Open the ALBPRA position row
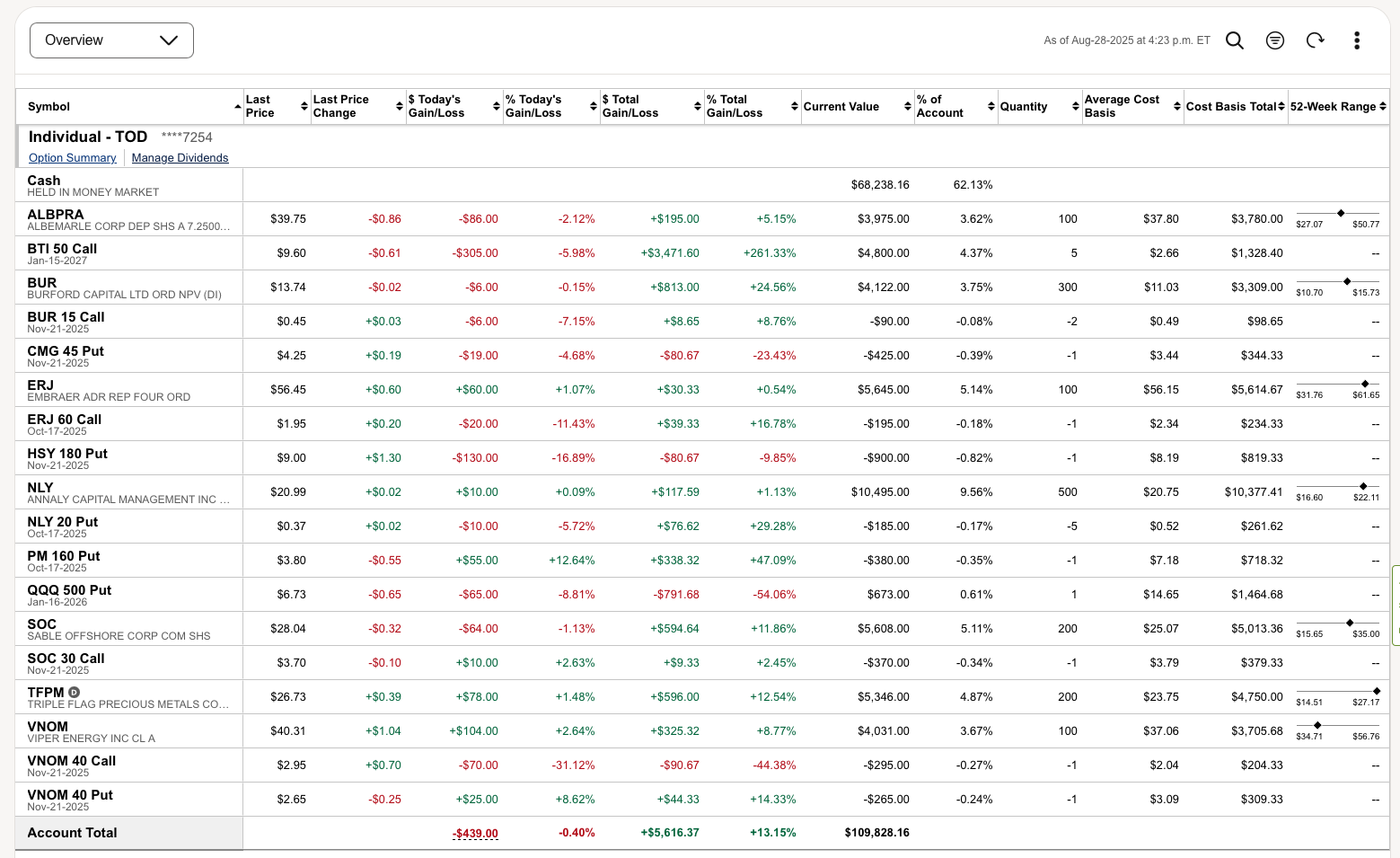This screenshot has height=858, width=1400. 702,219
